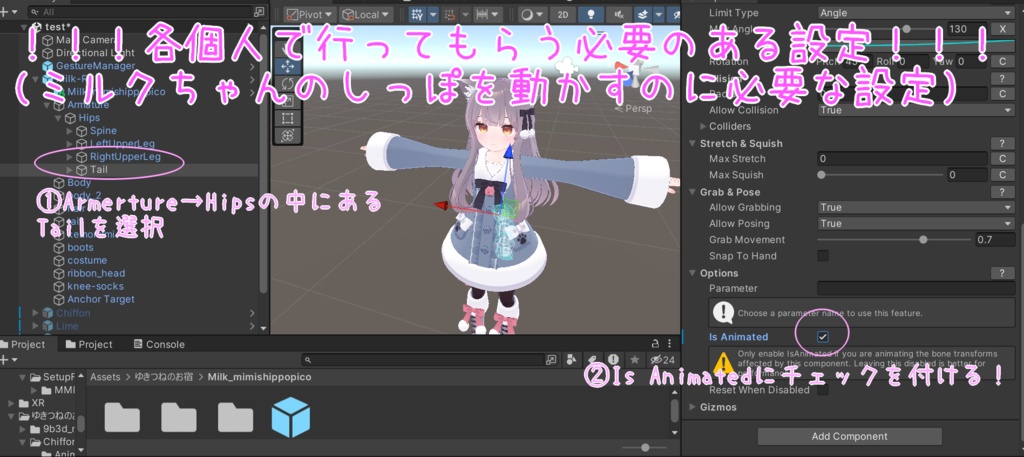
Task: Open the second Project tab
Action: click(x=89, y=344)
